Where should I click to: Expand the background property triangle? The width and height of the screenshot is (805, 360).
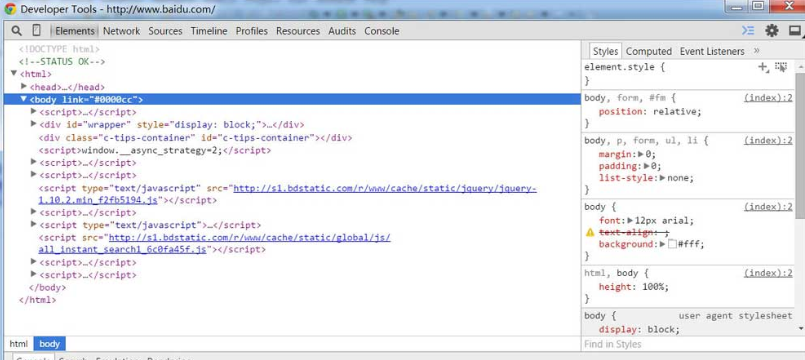click(662, 244)
